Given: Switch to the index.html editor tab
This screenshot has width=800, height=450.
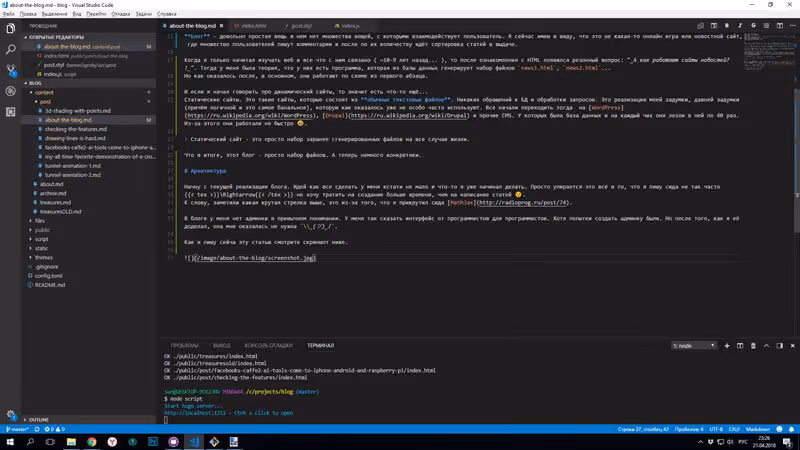Looking at the screenshot, I should coord(254,26).
